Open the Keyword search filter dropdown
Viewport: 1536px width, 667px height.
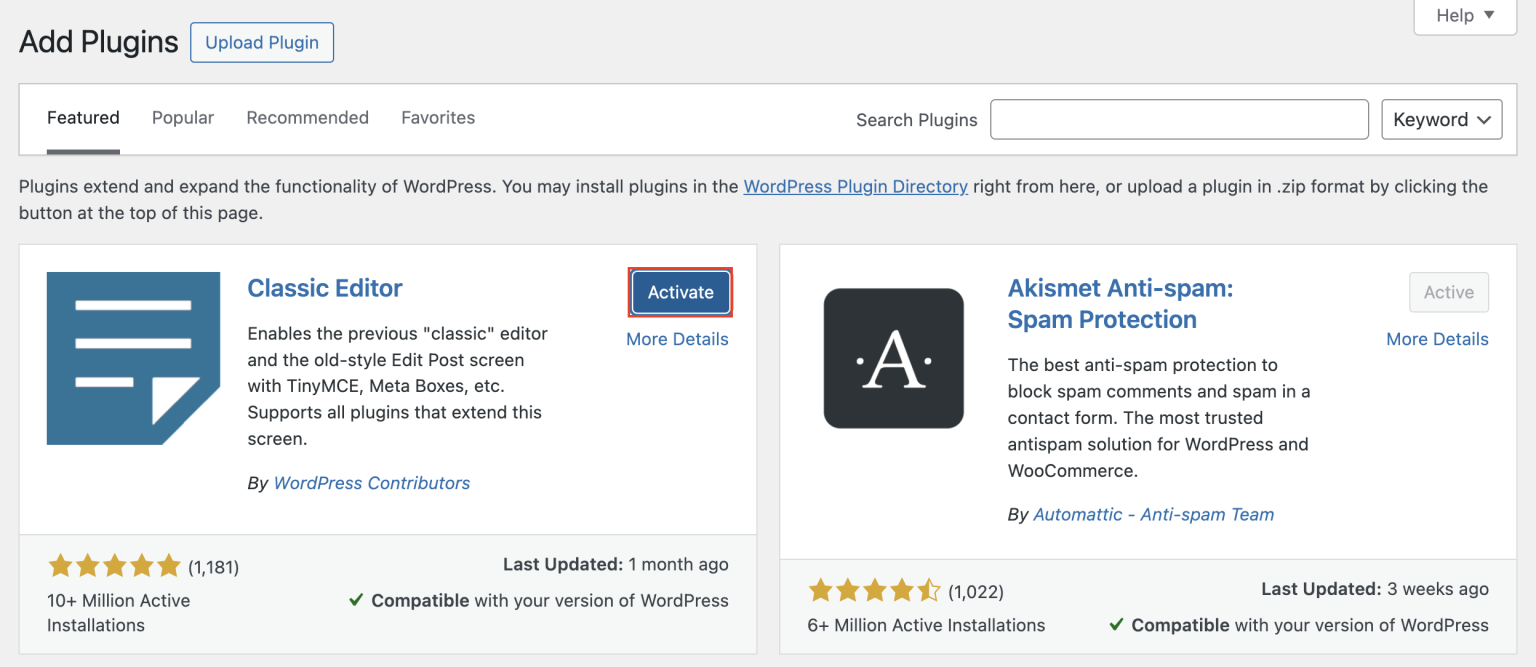(1441, 119)
